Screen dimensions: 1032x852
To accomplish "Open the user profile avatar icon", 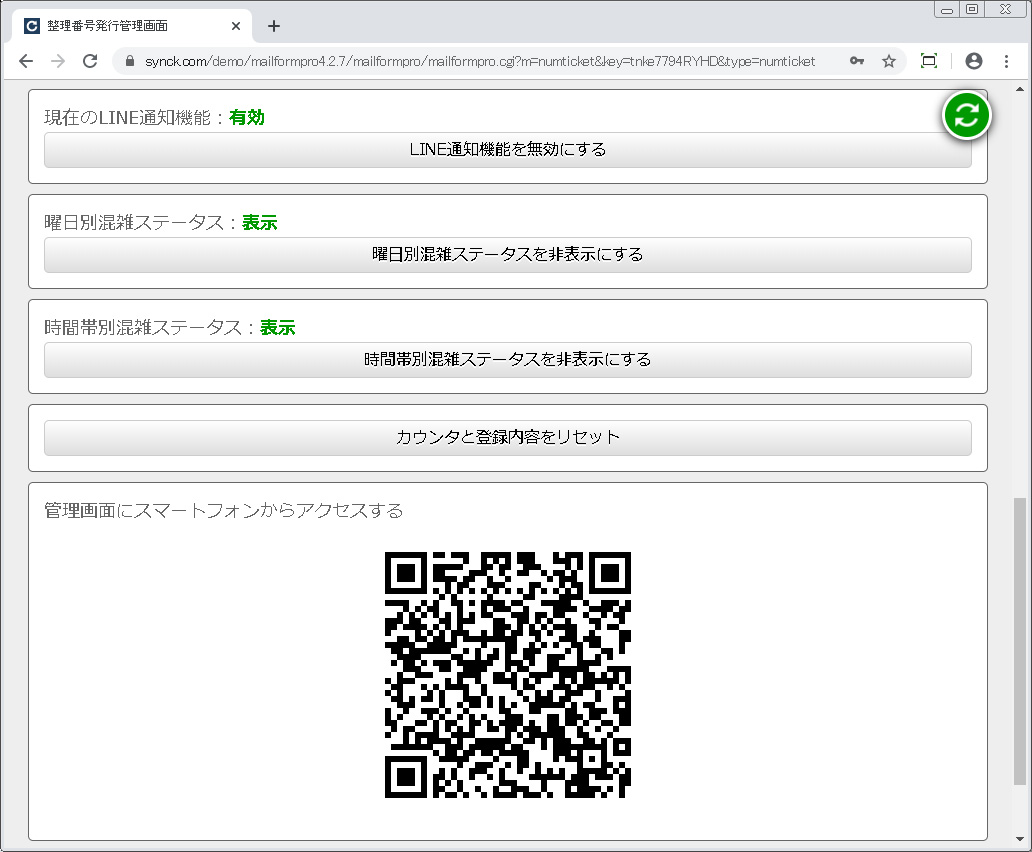I will tap(973, 61).
